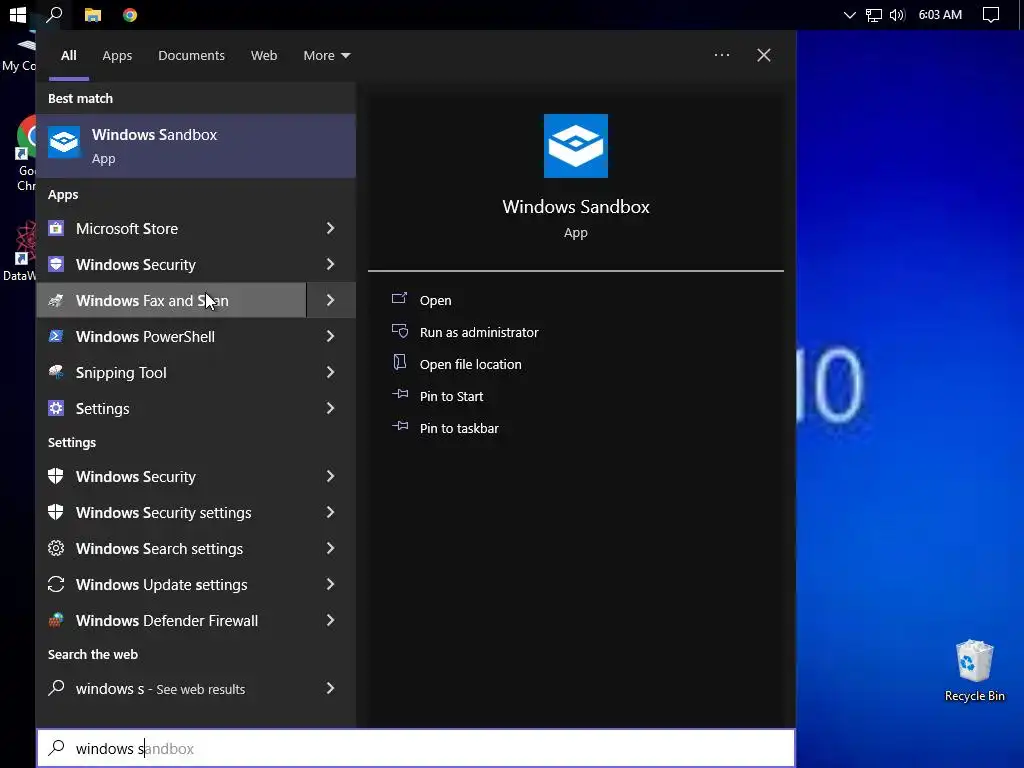Click web search magnifier icon for windows s
Image resolution: width=1024 pixels, height=768 pixels.
click(56, 688)
